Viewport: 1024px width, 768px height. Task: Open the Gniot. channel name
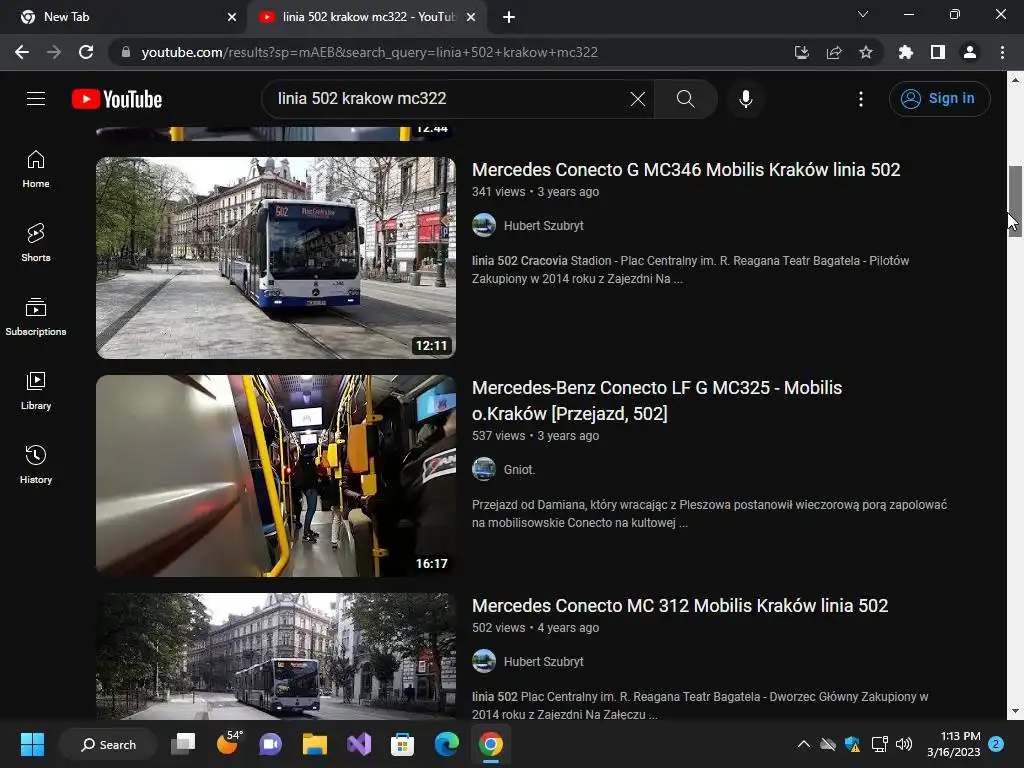[x=519, y=470]
